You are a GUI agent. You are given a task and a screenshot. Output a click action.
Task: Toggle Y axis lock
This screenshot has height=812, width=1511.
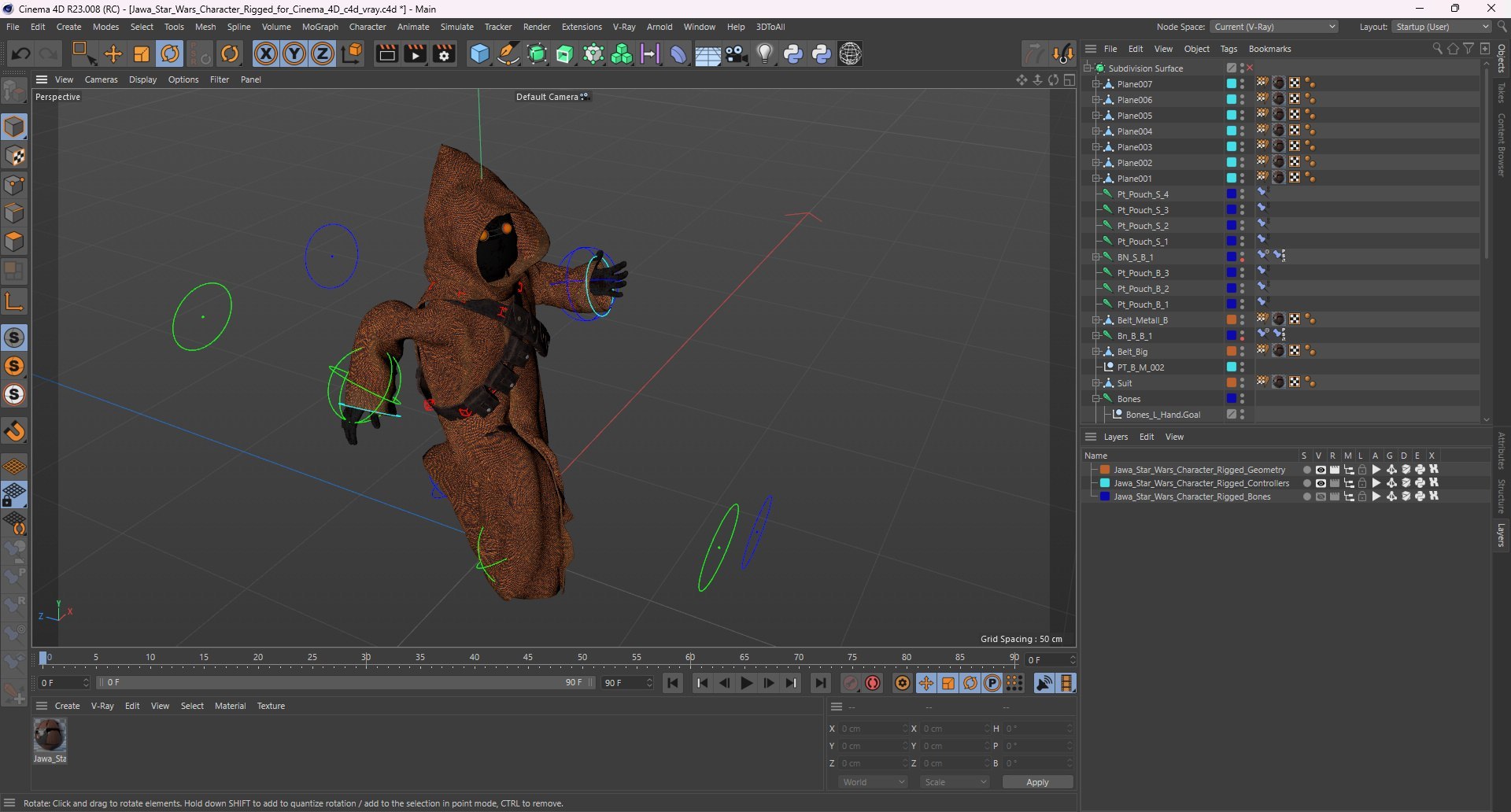point(294,54)
